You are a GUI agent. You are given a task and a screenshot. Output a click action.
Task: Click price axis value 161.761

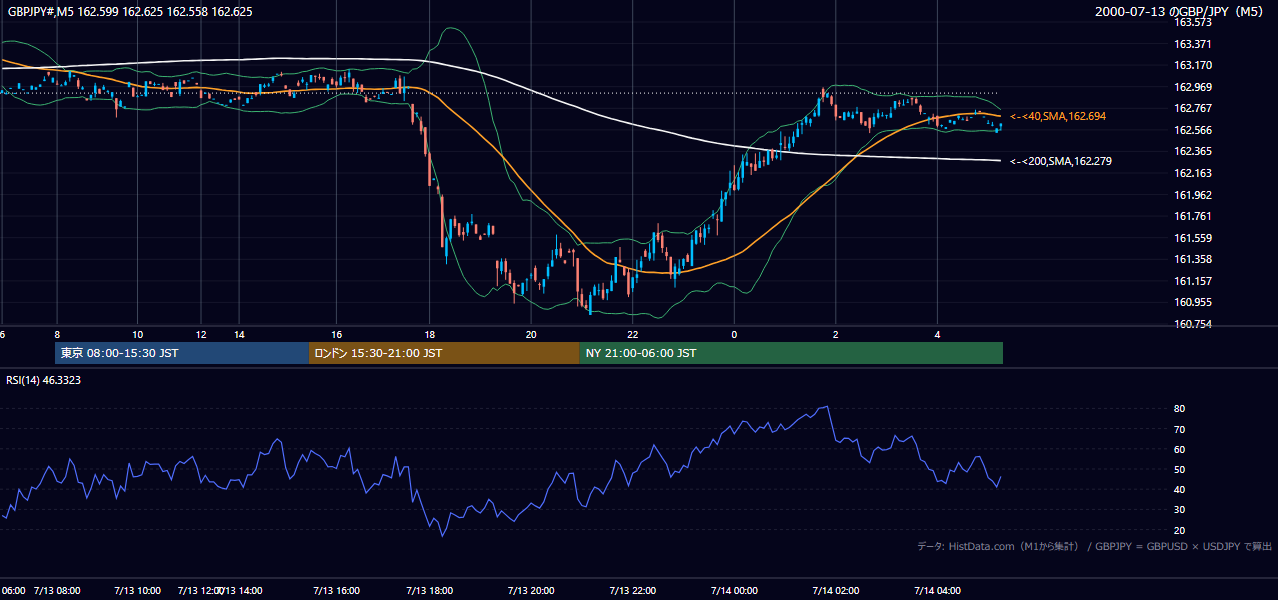point(1192,216)
